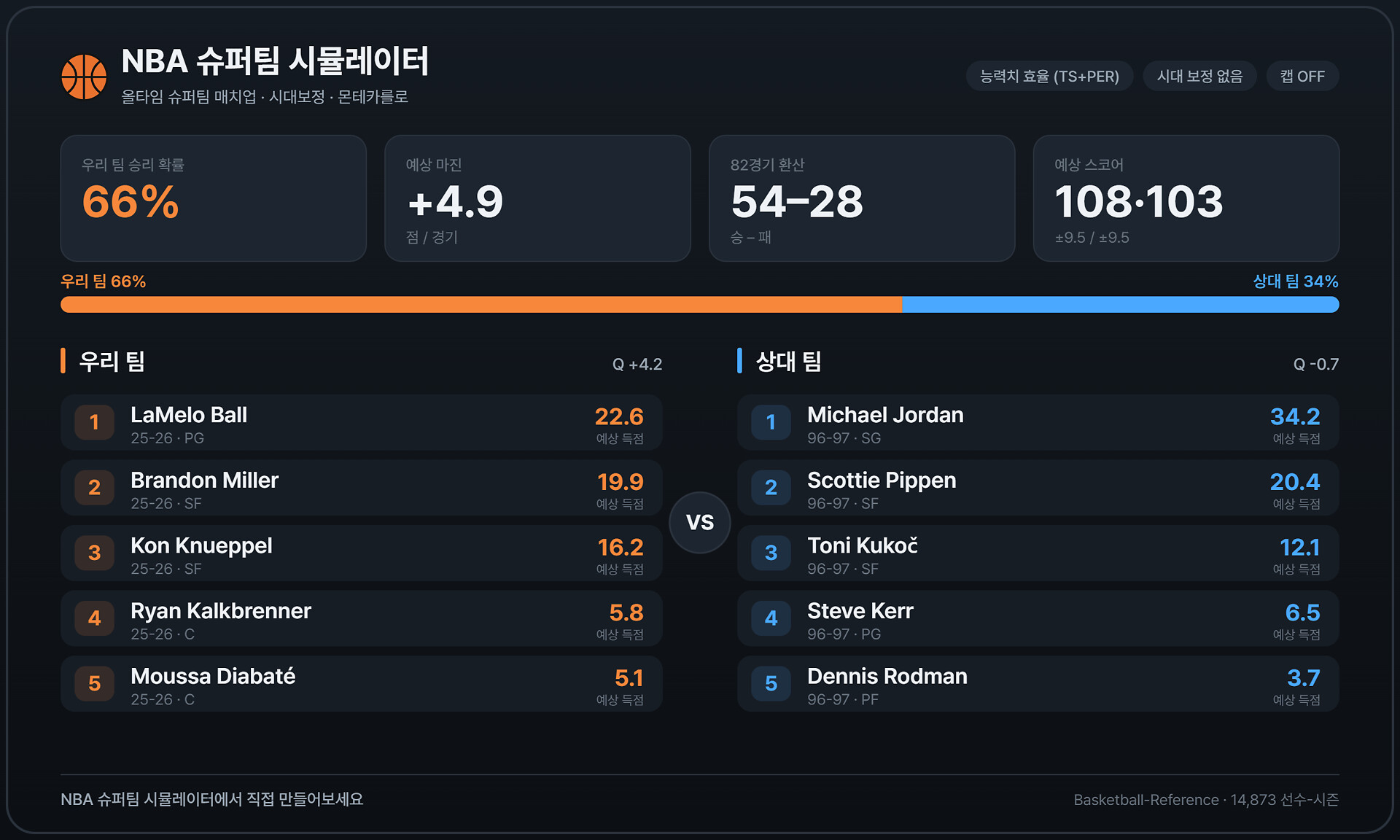Click the 상대 팀 section heading
This screenshot has height=840, width=1400.
788,361
